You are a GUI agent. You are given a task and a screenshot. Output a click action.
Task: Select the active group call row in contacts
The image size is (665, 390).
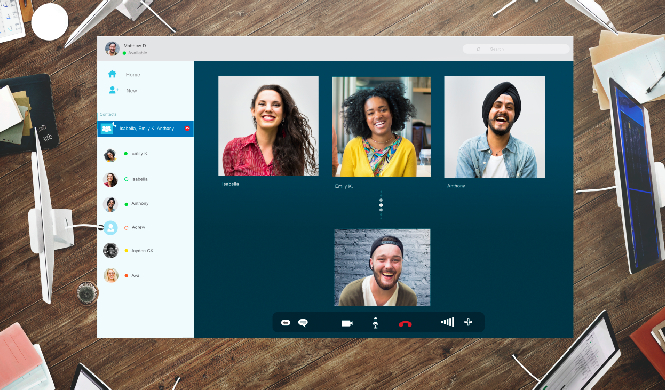point(145,128)
